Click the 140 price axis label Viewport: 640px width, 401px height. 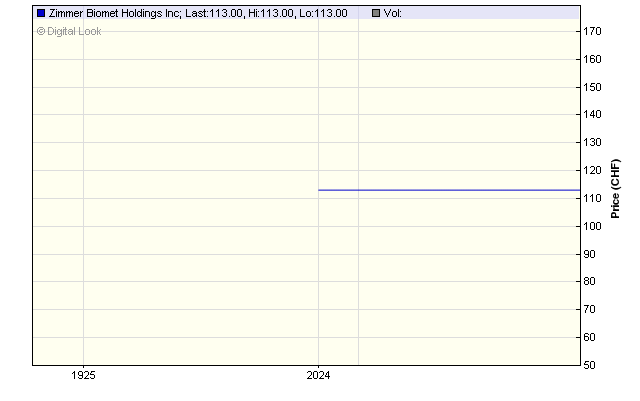(x=592, y=114)
